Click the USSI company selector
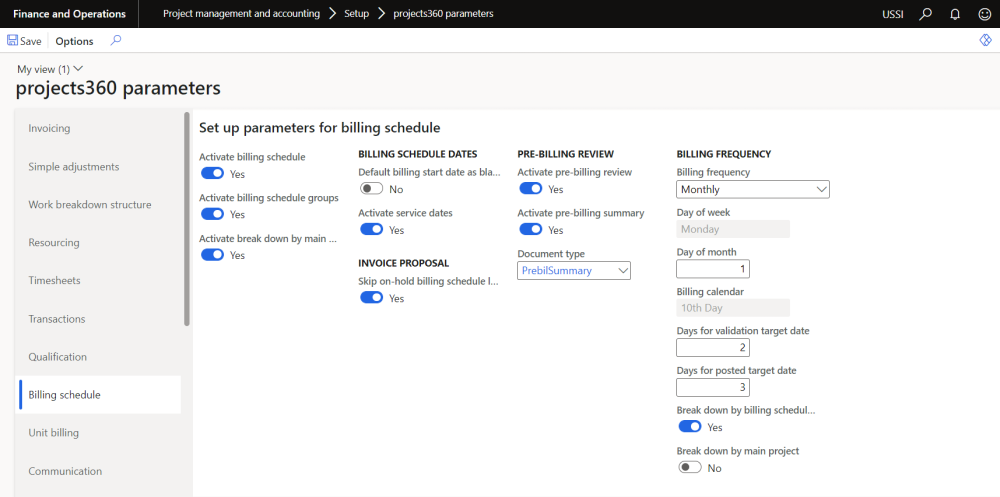1000x497 pixels. (893, 14)
